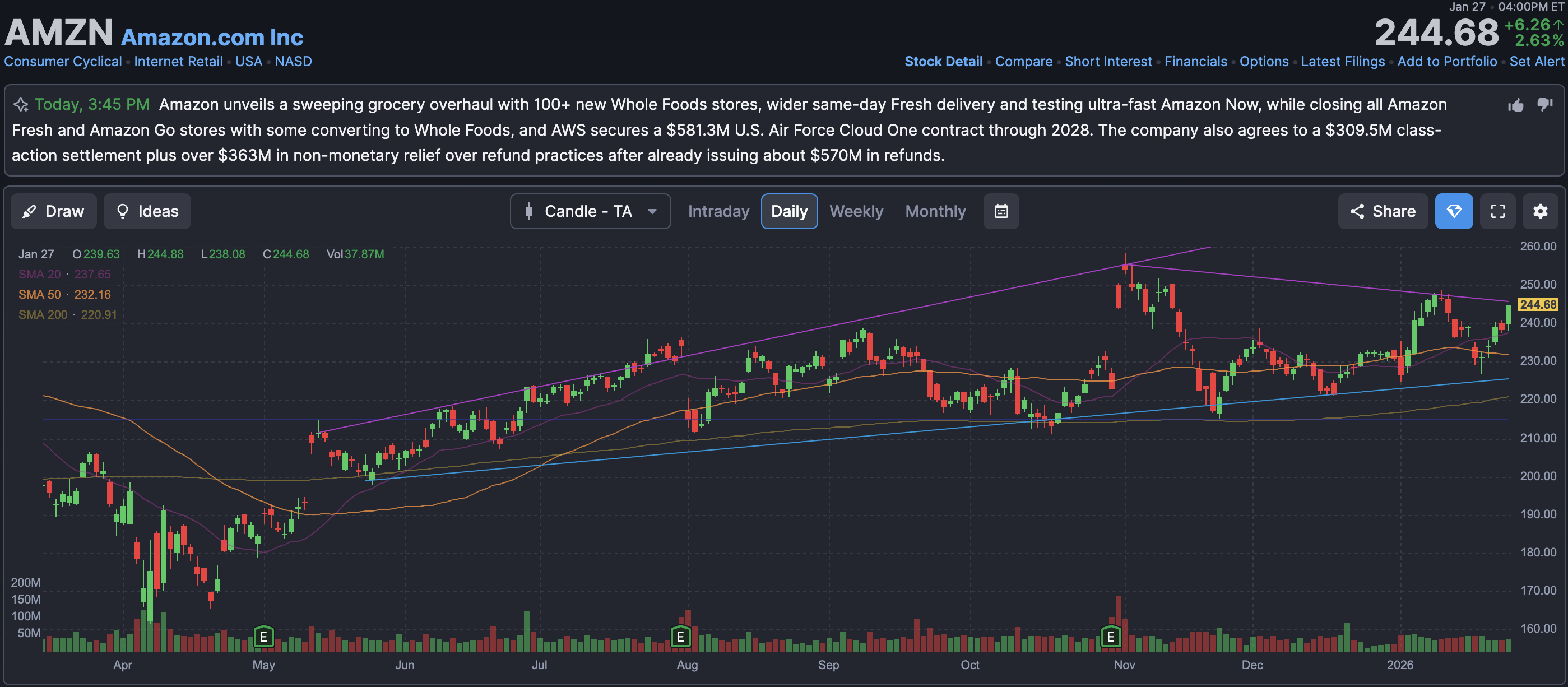Click the thumbs up icon on news
Viewport: 1568px width, 687px height.
pyautogui.click(x=1516, y=105)
